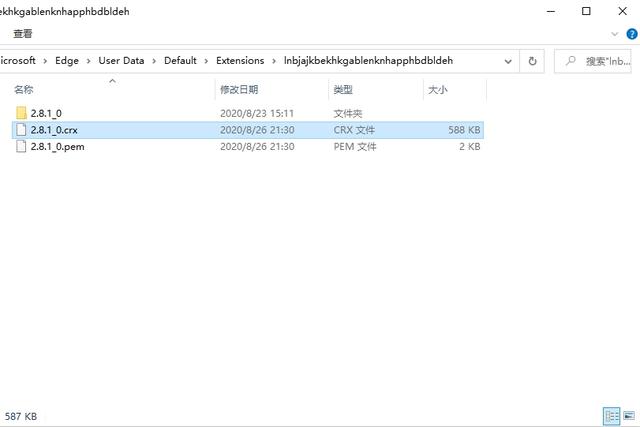The width and height of the screenshot is (640, 427).
Task: Maximize the Explorer window
Action: 586,11
